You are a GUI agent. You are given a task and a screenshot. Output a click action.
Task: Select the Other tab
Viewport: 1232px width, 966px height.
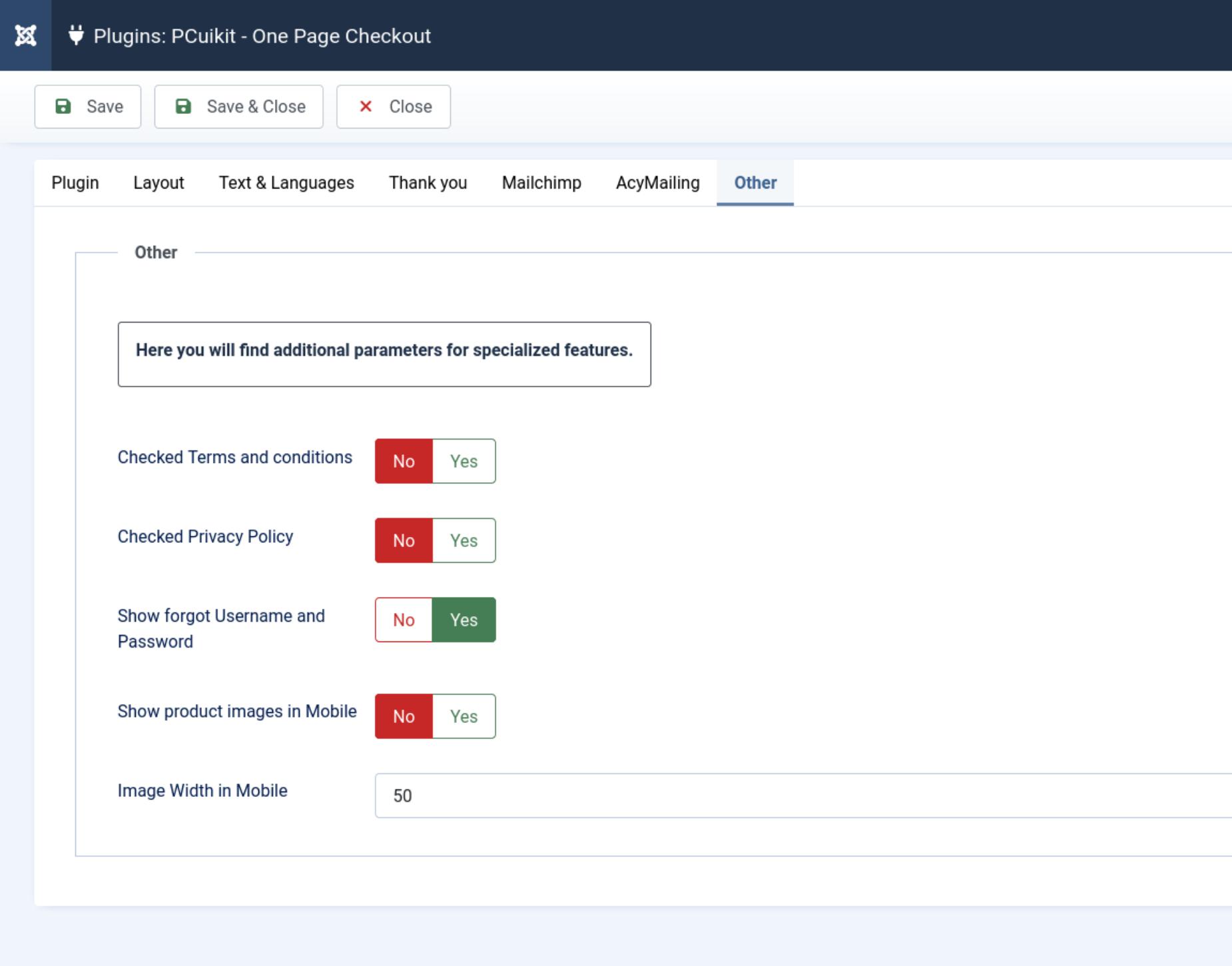[755, 183]
